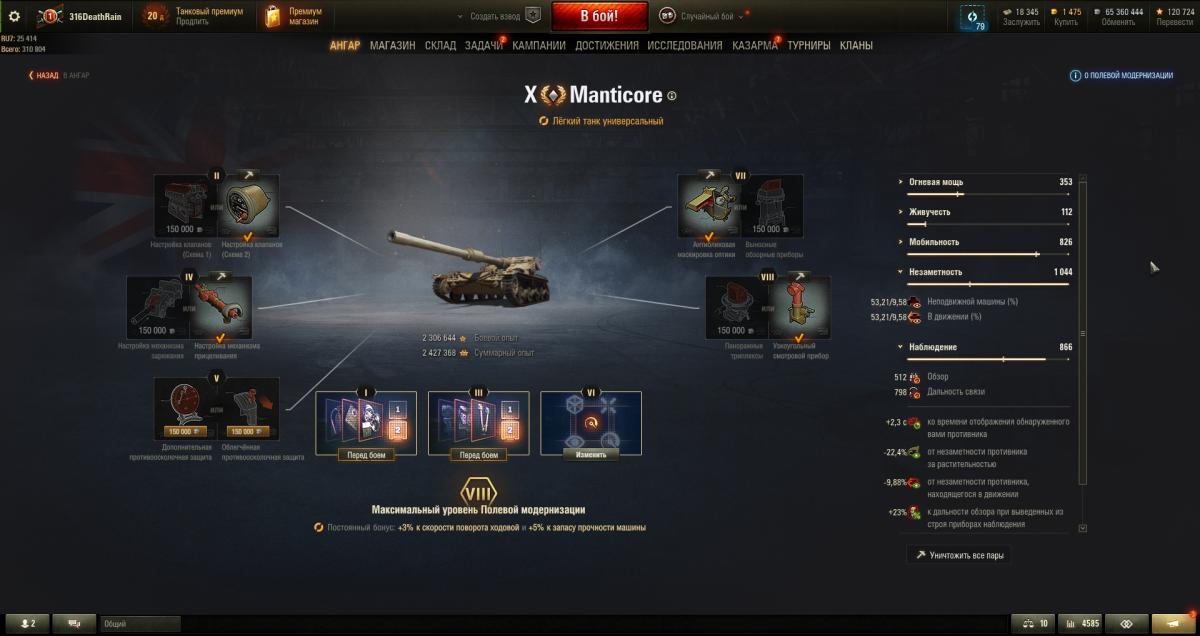Screen dimensions: 1200x636
Task: Choose Выносные обзорные приборы modification
Action: pos(772,206)
